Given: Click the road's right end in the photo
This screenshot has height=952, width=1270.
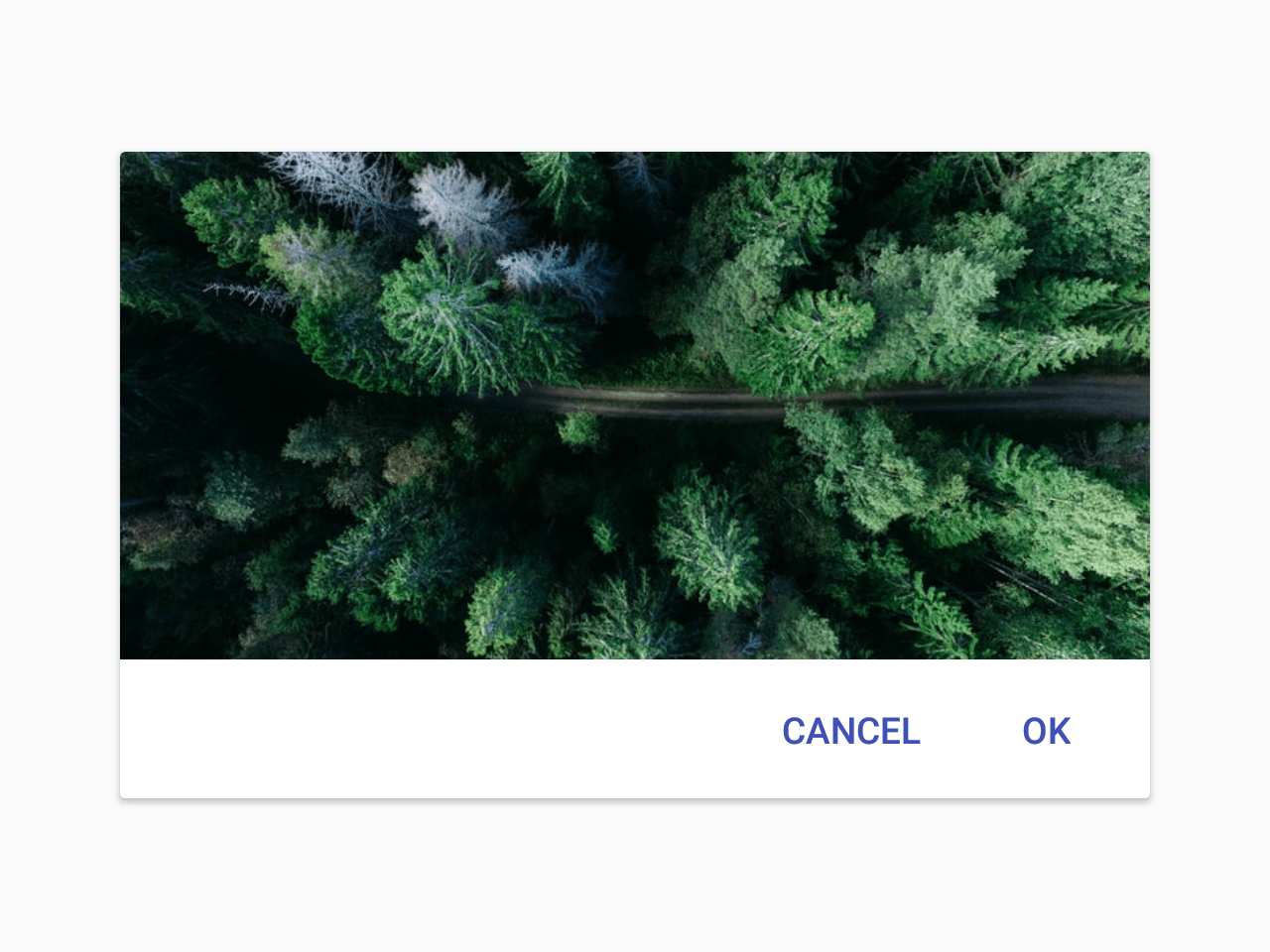Looking at the screenshot, I should point(1111,395).
